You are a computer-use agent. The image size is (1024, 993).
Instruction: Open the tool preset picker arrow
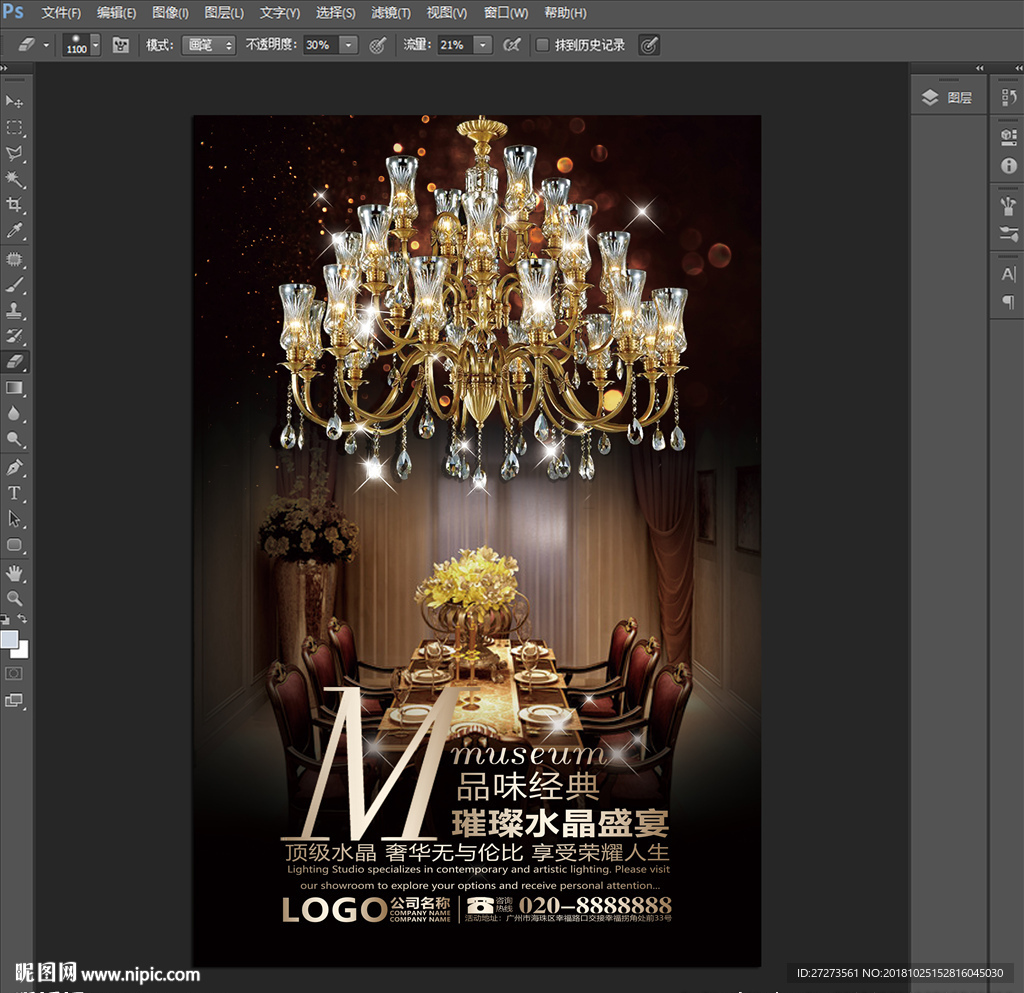[x=46, y=45]
